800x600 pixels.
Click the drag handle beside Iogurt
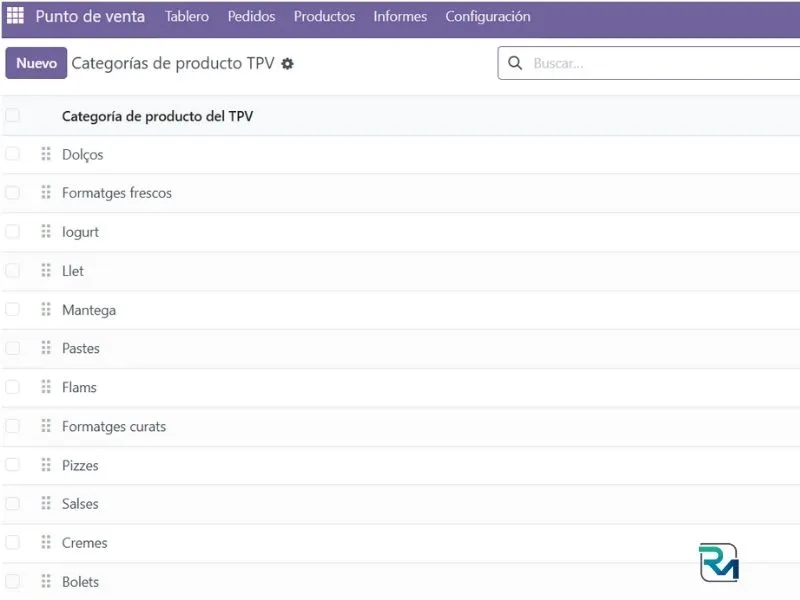[x=46, y=231]
